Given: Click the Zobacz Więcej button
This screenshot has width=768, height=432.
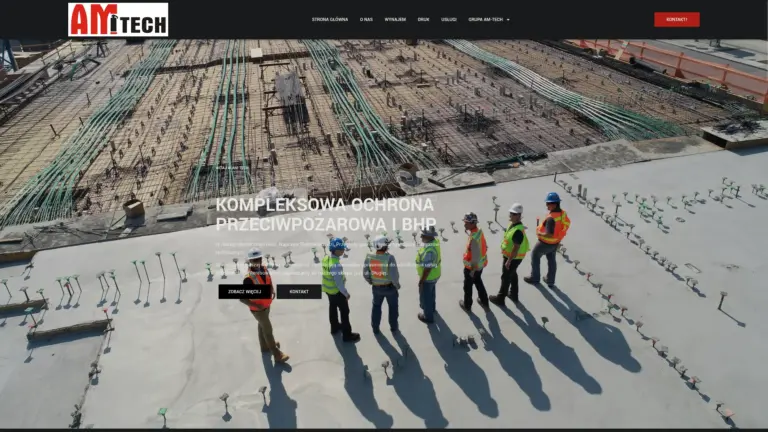Looking at the screenshot, I should click(244, 291).
